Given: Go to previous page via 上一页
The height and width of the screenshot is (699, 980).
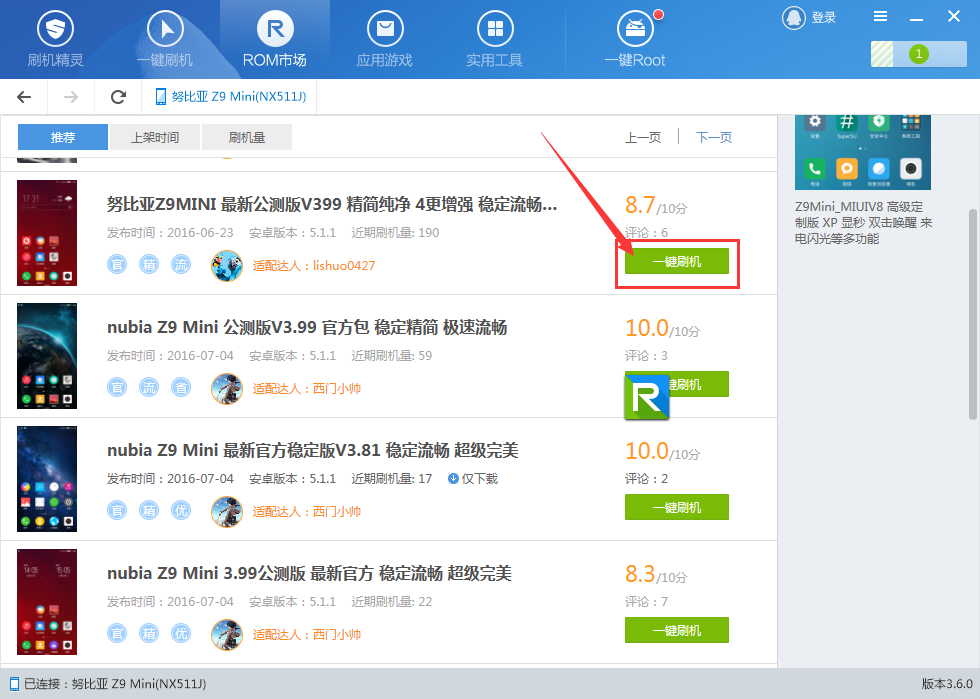Looking at the screenshot, I should [643, 137].
